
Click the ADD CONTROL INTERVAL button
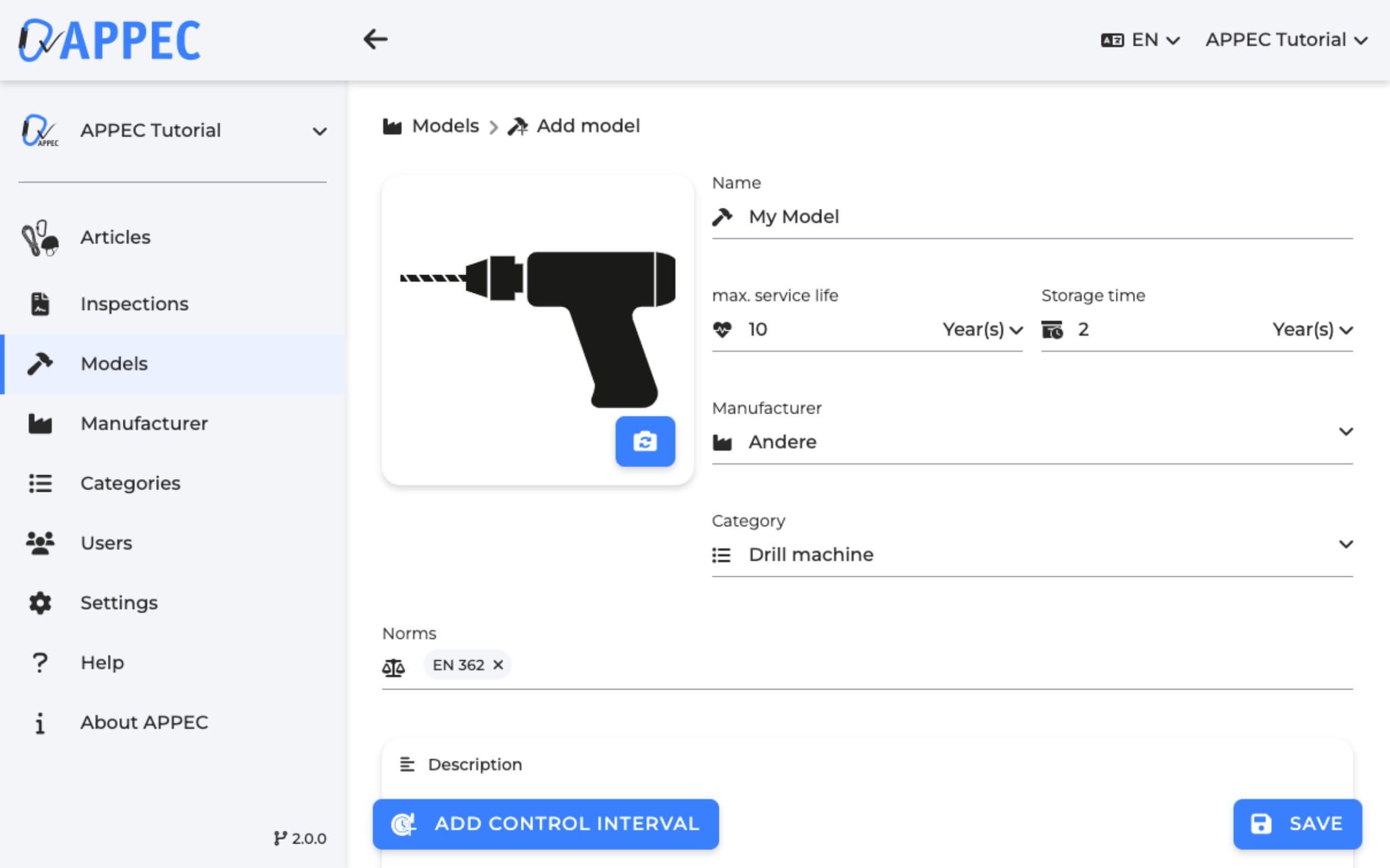pyautogui.click(x=545, y=824)
